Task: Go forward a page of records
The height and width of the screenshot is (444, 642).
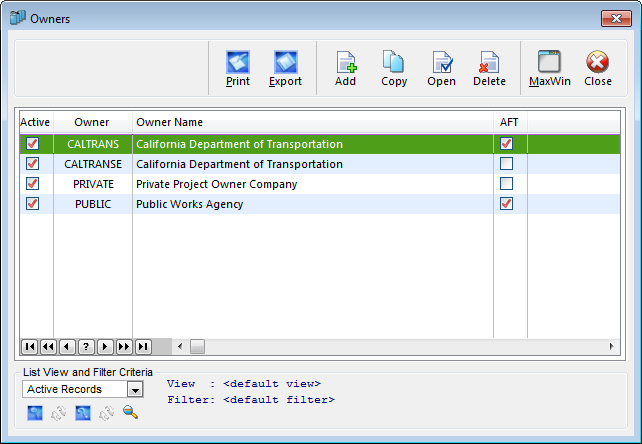Action: [124, 347]
